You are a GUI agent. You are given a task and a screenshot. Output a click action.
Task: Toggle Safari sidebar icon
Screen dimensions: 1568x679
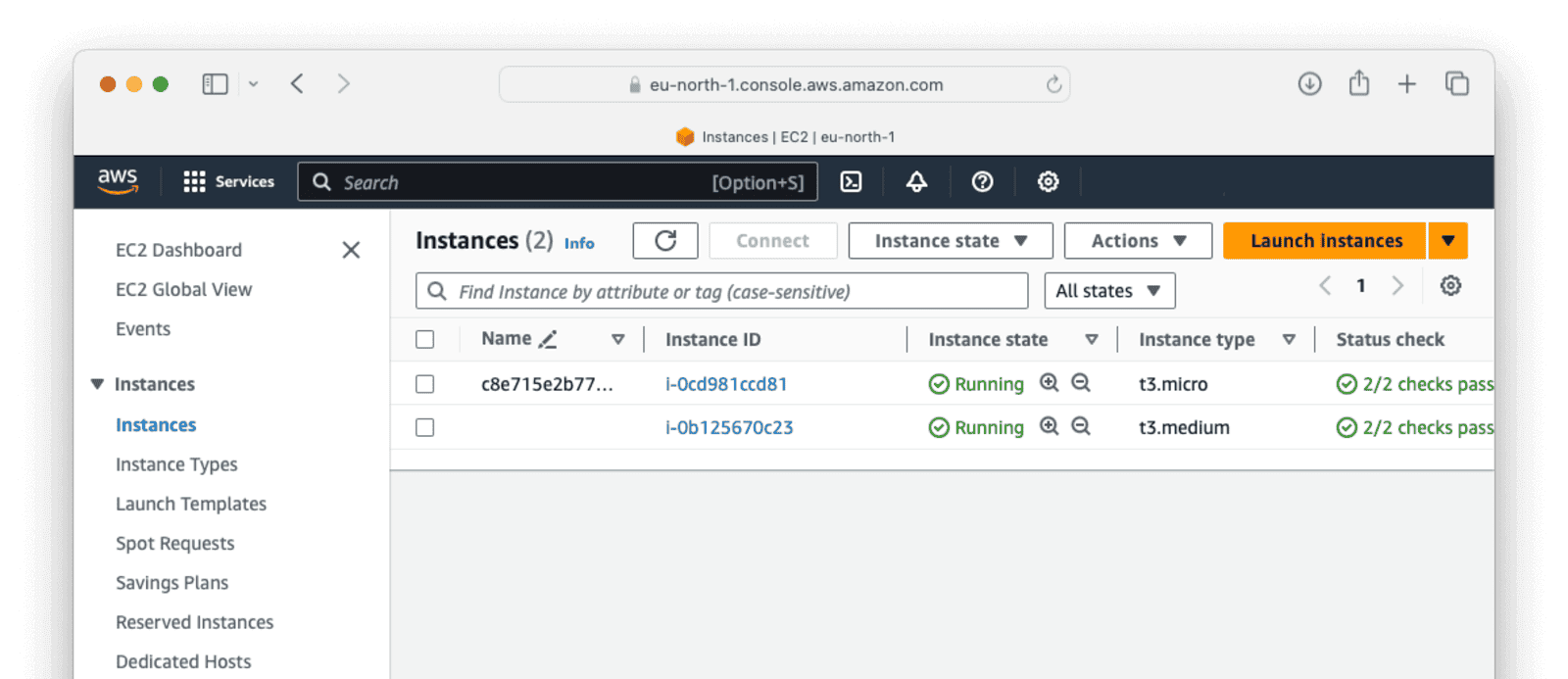click(x=215, y=84)
